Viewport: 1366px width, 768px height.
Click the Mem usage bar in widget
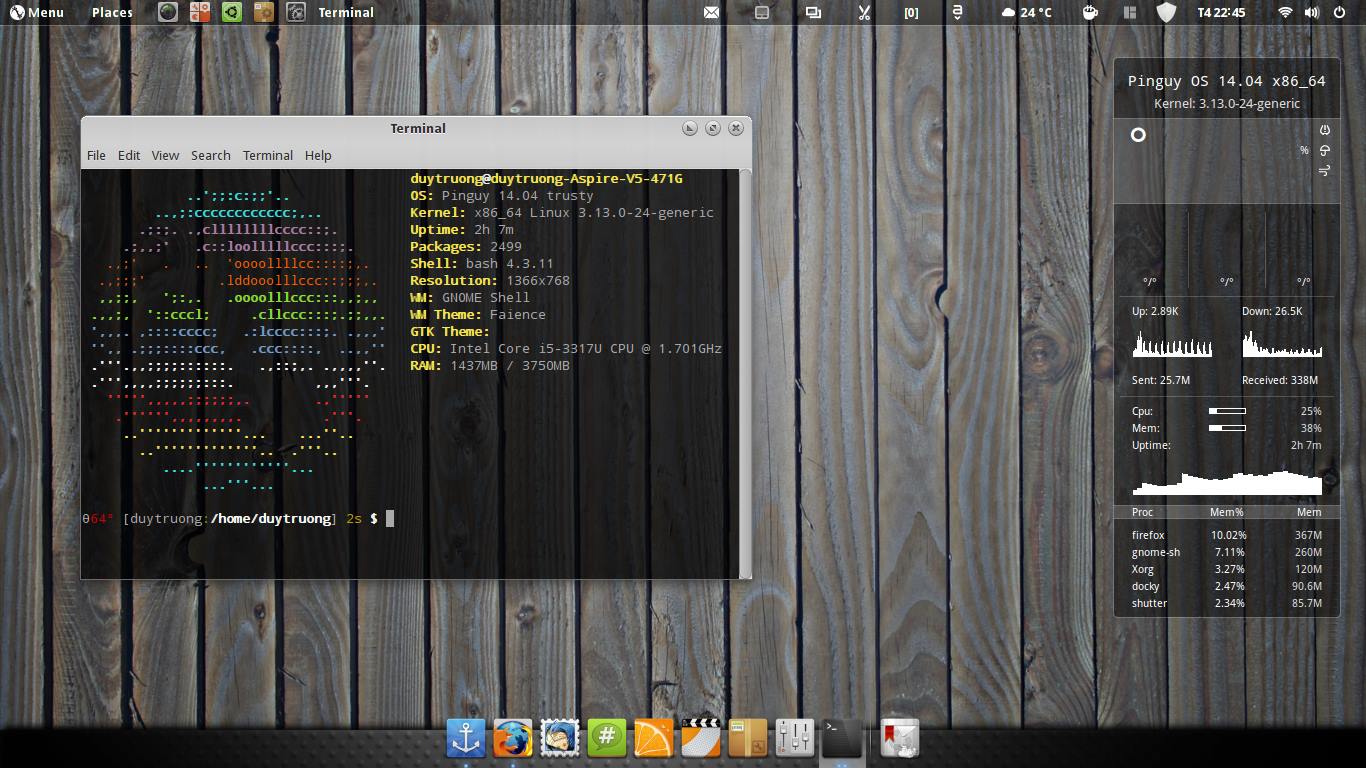tap(1227, 428)
